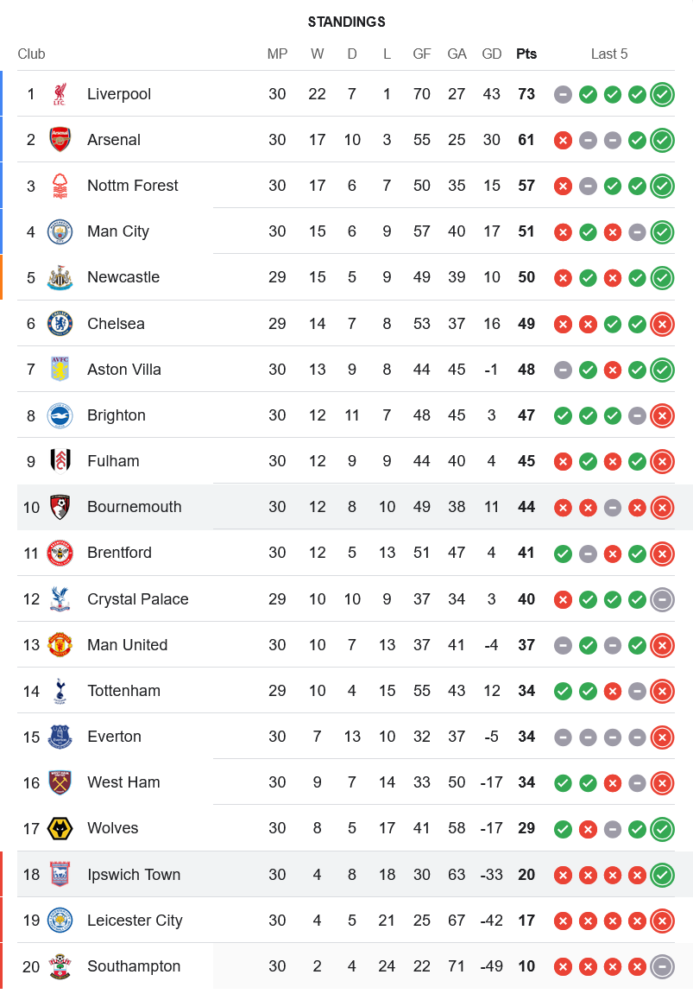Click Southampton's most recent draw indicator

[x=661, y=966]
